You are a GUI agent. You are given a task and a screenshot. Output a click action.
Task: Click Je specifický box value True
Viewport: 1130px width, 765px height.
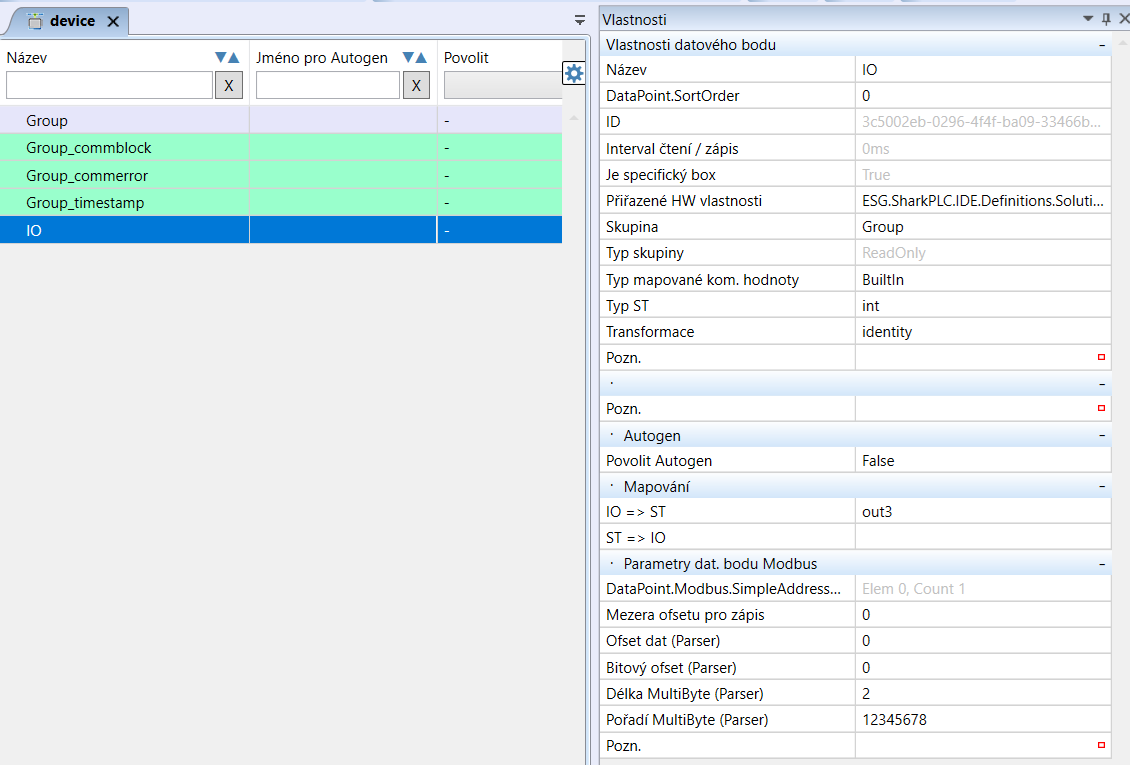click(x=983, y=174)
